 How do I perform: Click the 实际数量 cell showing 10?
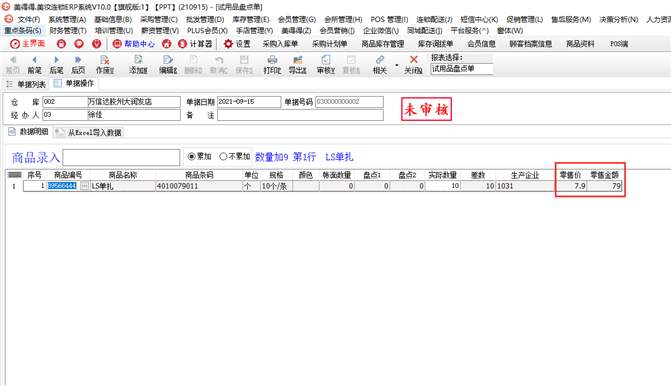point(443,186)
